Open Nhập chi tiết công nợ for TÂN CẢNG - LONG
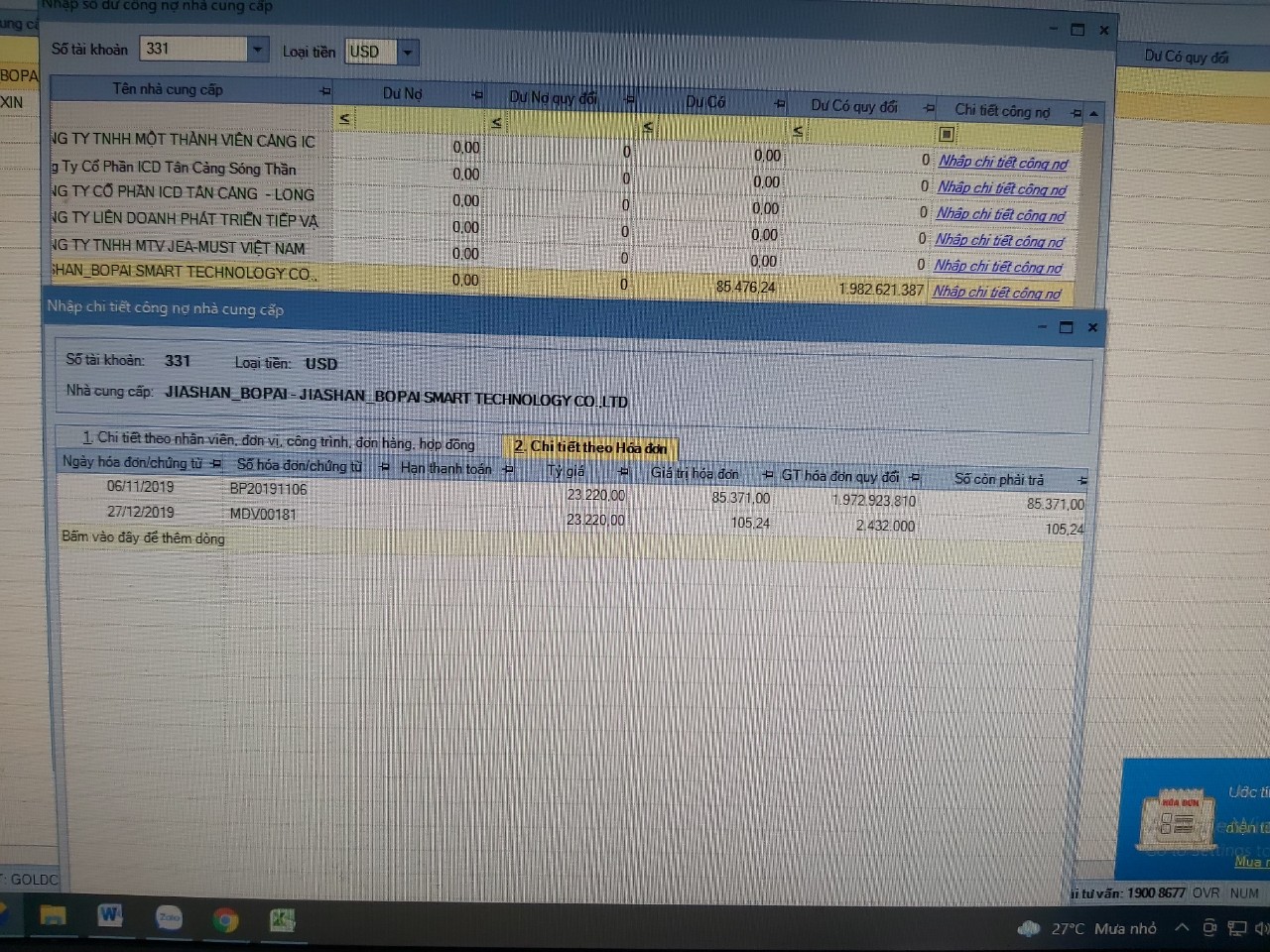The image size is (1270, 952). [x=1001, y=214]
